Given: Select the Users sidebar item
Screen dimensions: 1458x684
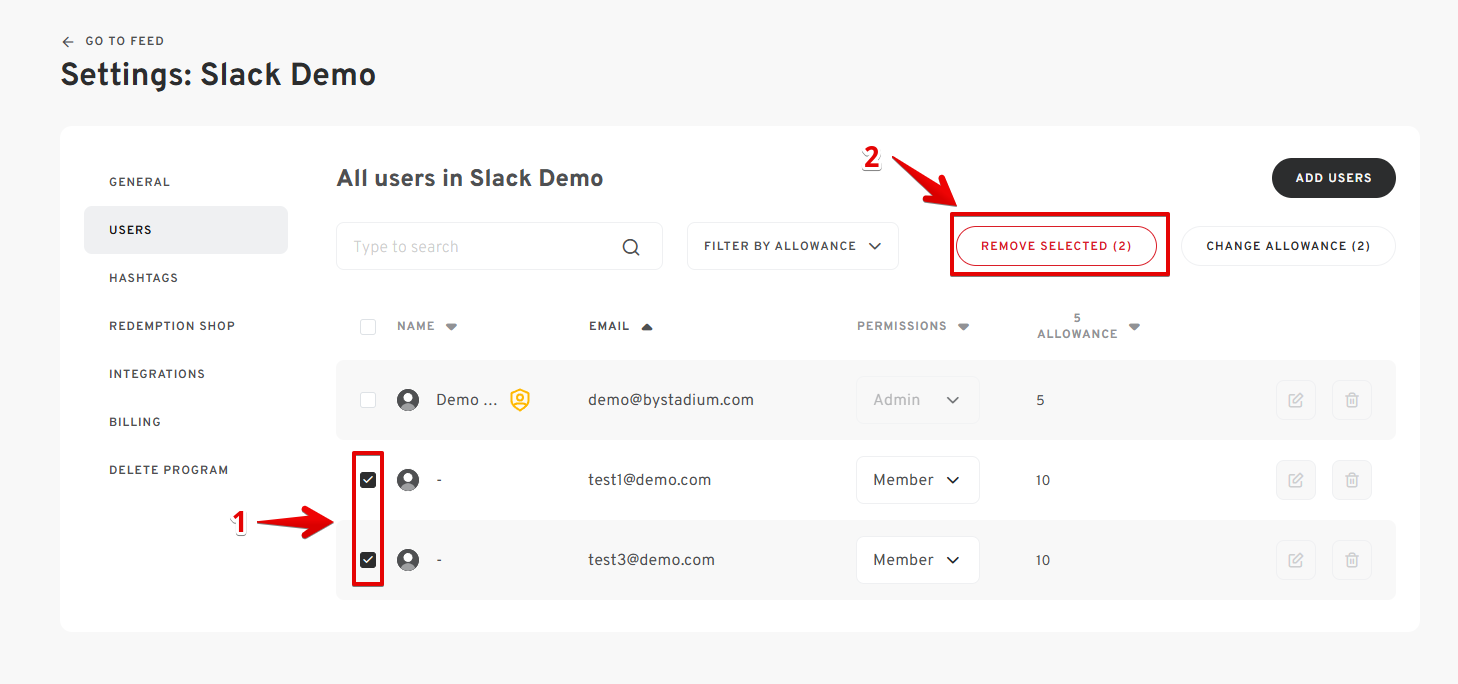Looking at the screenshot, I should tap(186, 230).
